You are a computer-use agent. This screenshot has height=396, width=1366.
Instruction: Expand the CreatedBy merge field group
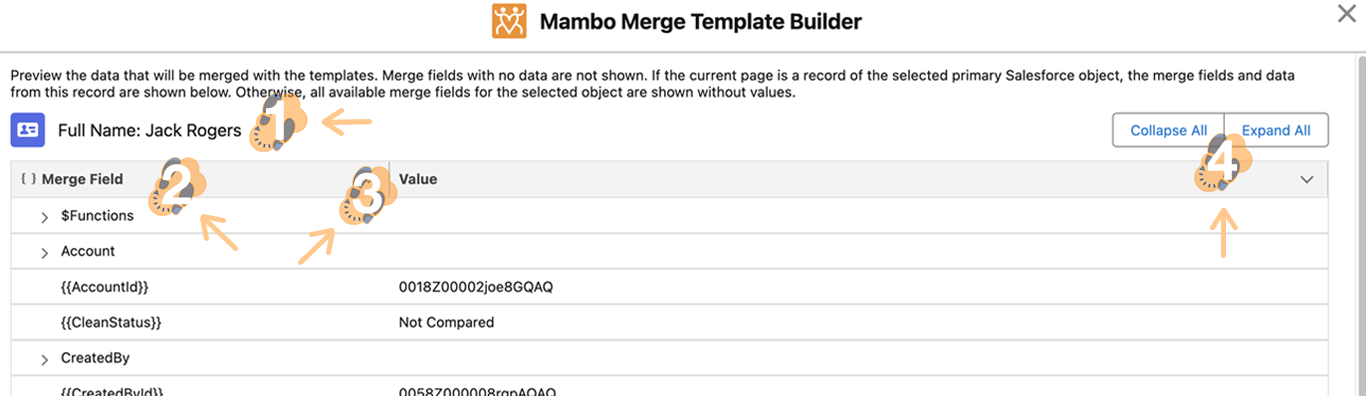[x=45, y=358]
